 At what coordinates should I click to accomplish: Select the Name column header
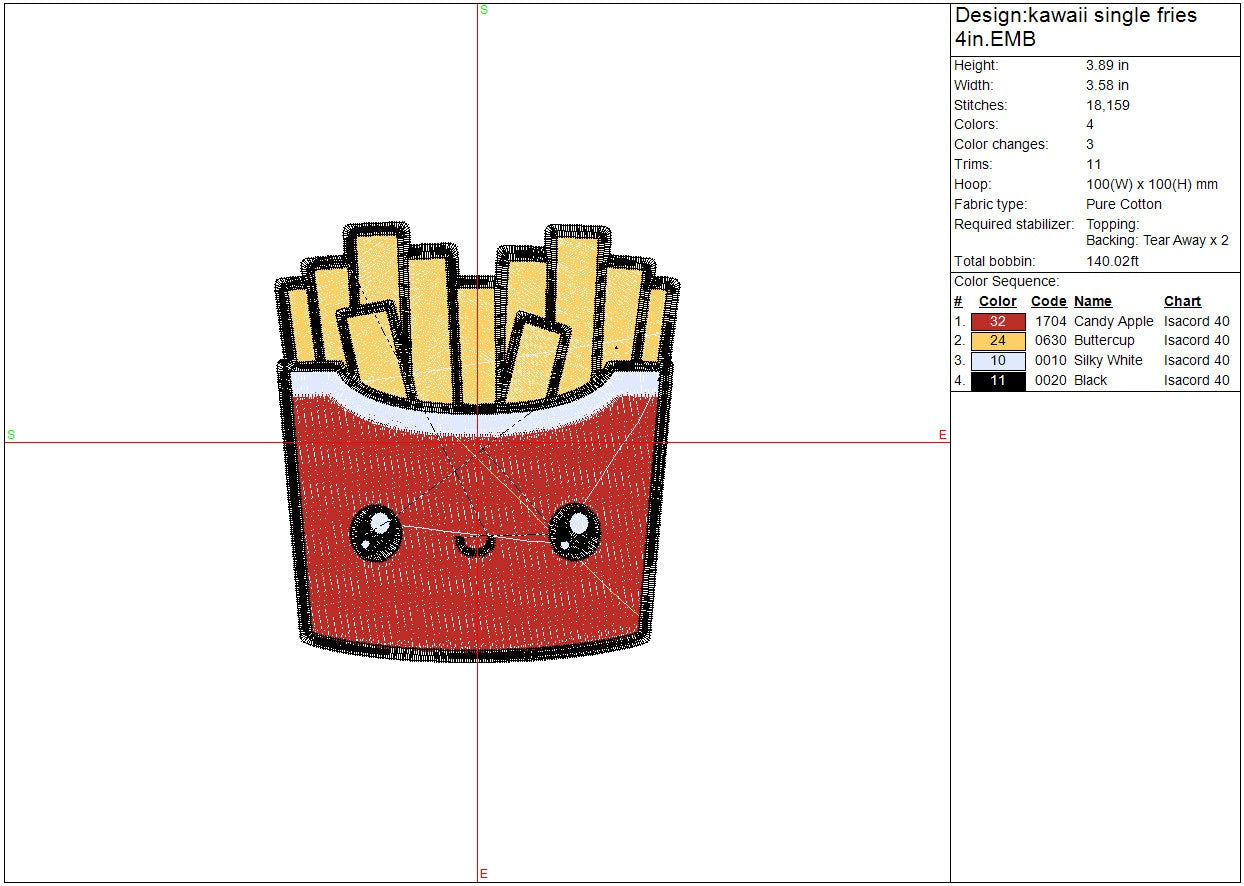point(1092,301)
